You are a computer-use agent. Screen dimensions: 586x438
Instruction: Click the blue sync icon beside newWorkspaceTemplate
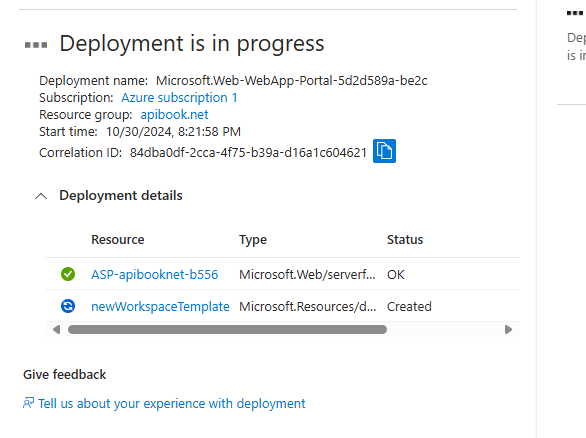(x=68, y=306)
